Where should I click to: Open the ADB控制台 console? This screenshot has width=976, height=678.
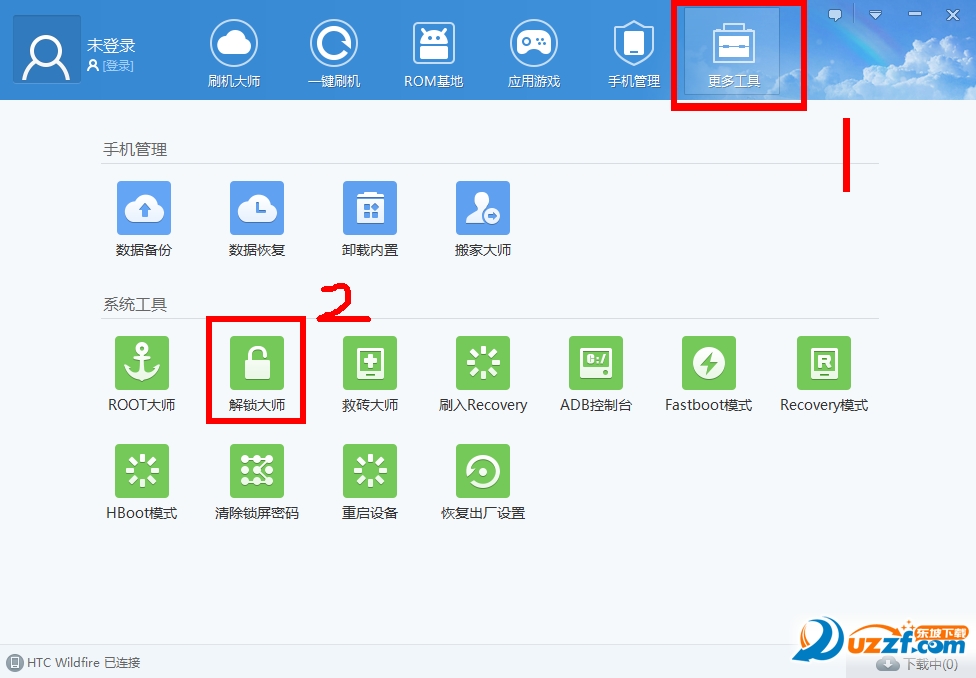click(x=595, y=363)
